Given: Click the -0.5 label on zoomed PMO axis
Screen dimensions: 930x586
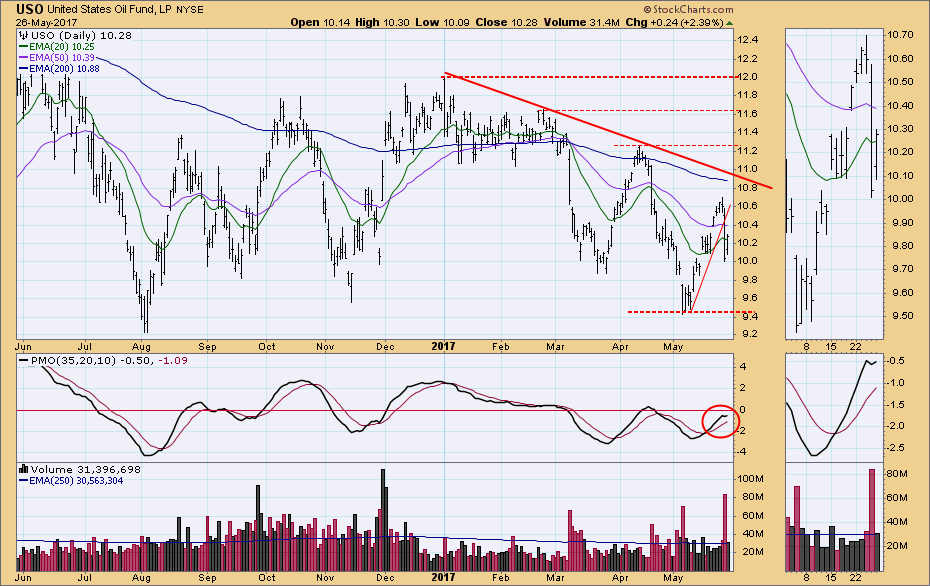Looking at the screenshot, I should pyautogui.click(x=896, y=361).
